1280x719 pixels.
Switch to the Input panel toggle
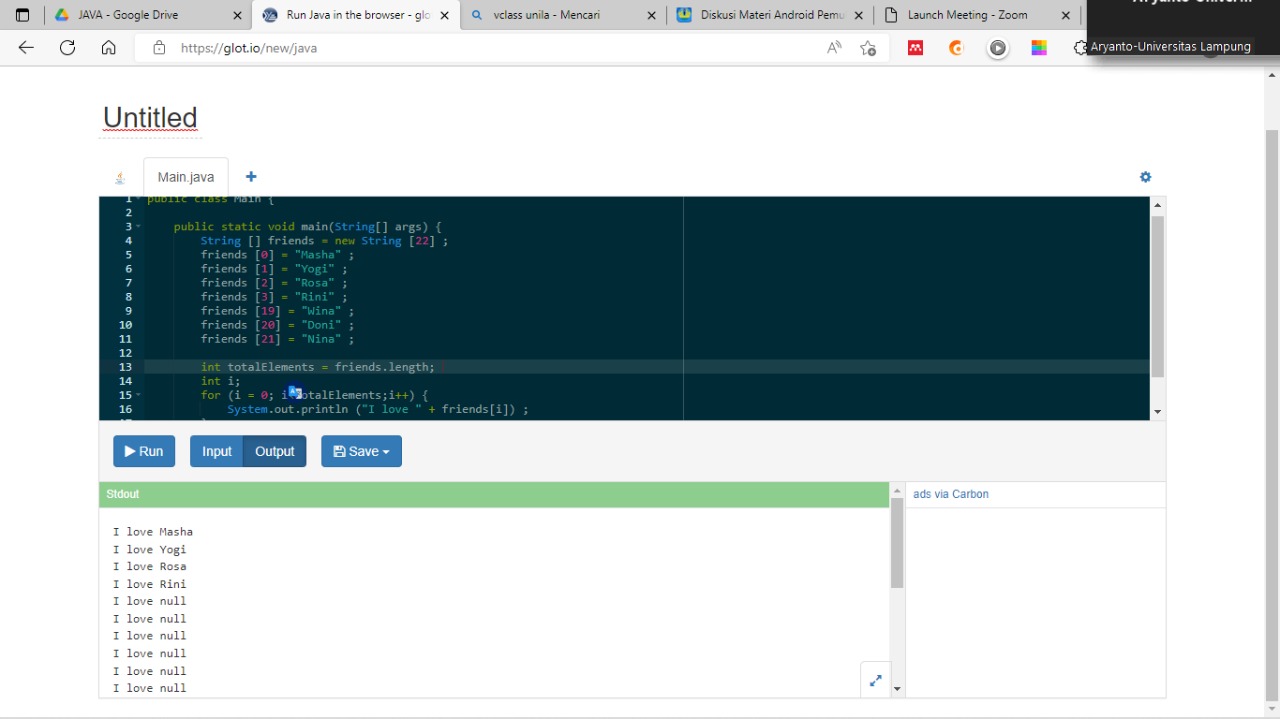pyautogui.click(x=216, y=451)
